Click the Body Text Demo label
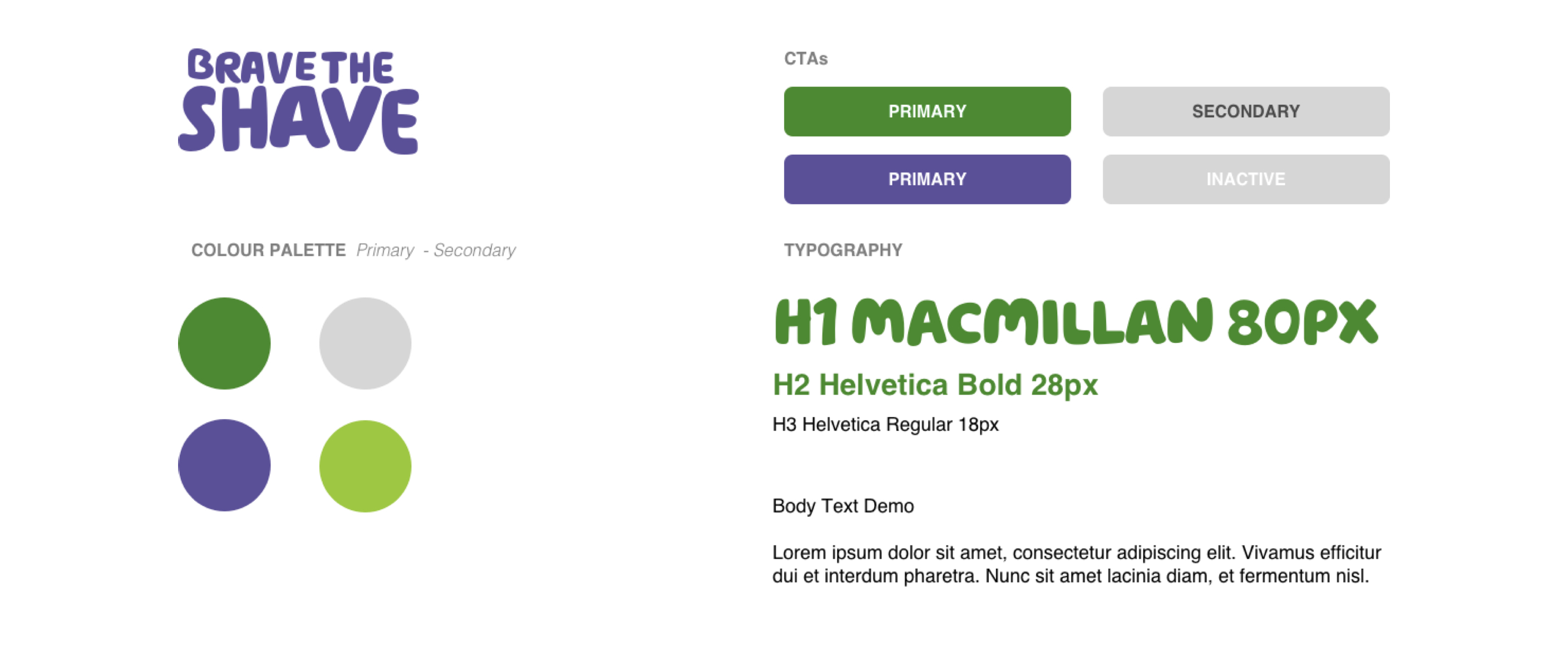This screenshot has width=1568, height=670. pos(843,506)
